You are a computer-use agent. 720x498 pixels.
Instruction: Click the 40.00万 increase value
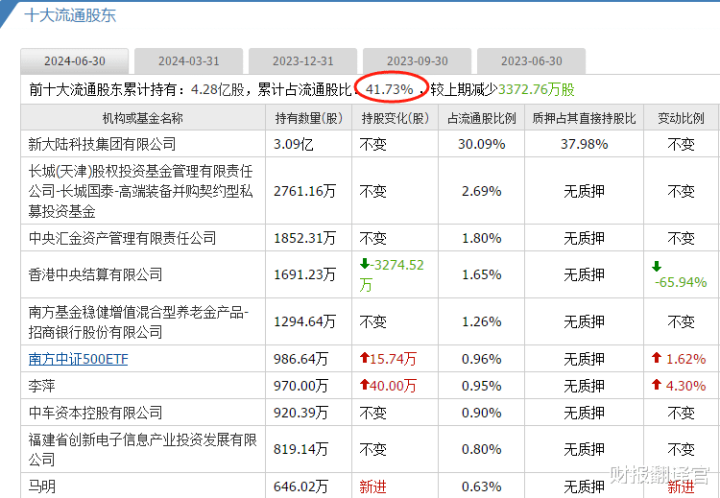point(393,386)
